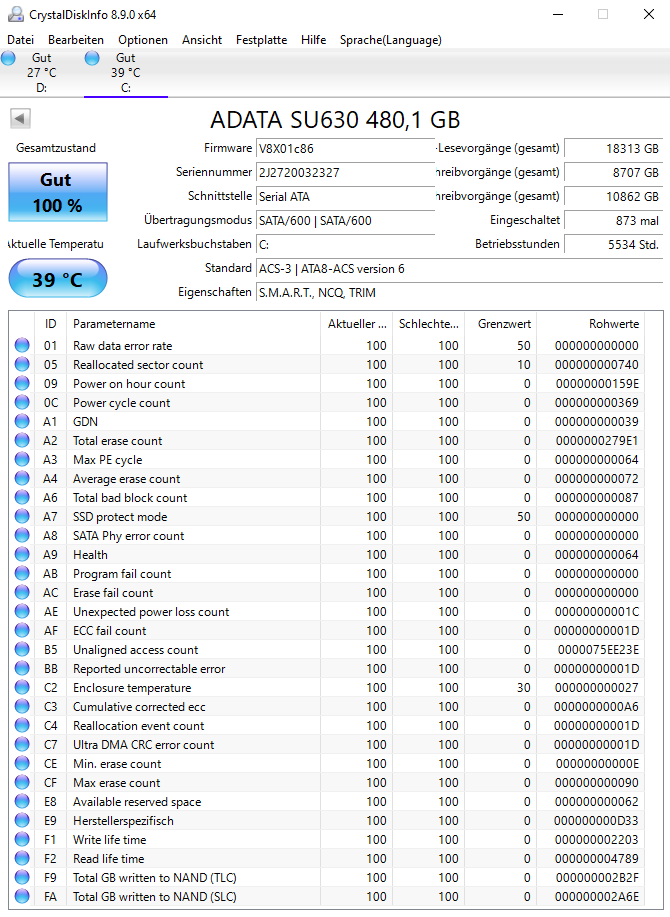Click the Schlechte... column header
Screen dimensions: 670x917
429,323
